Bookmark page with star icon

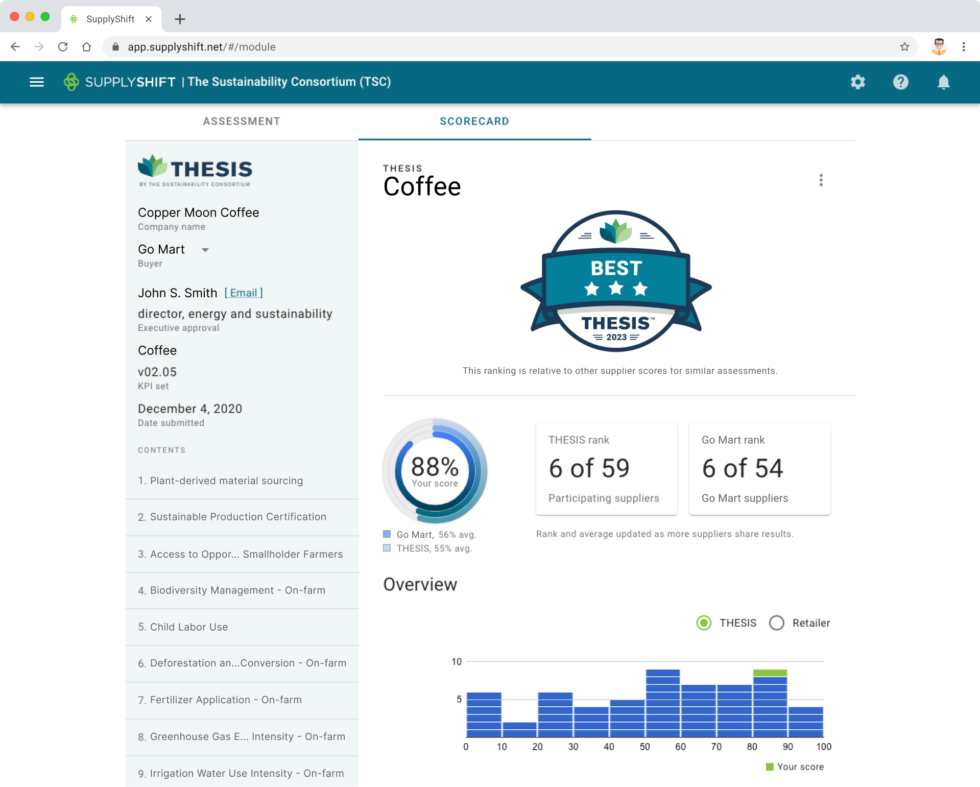point(904,47)
